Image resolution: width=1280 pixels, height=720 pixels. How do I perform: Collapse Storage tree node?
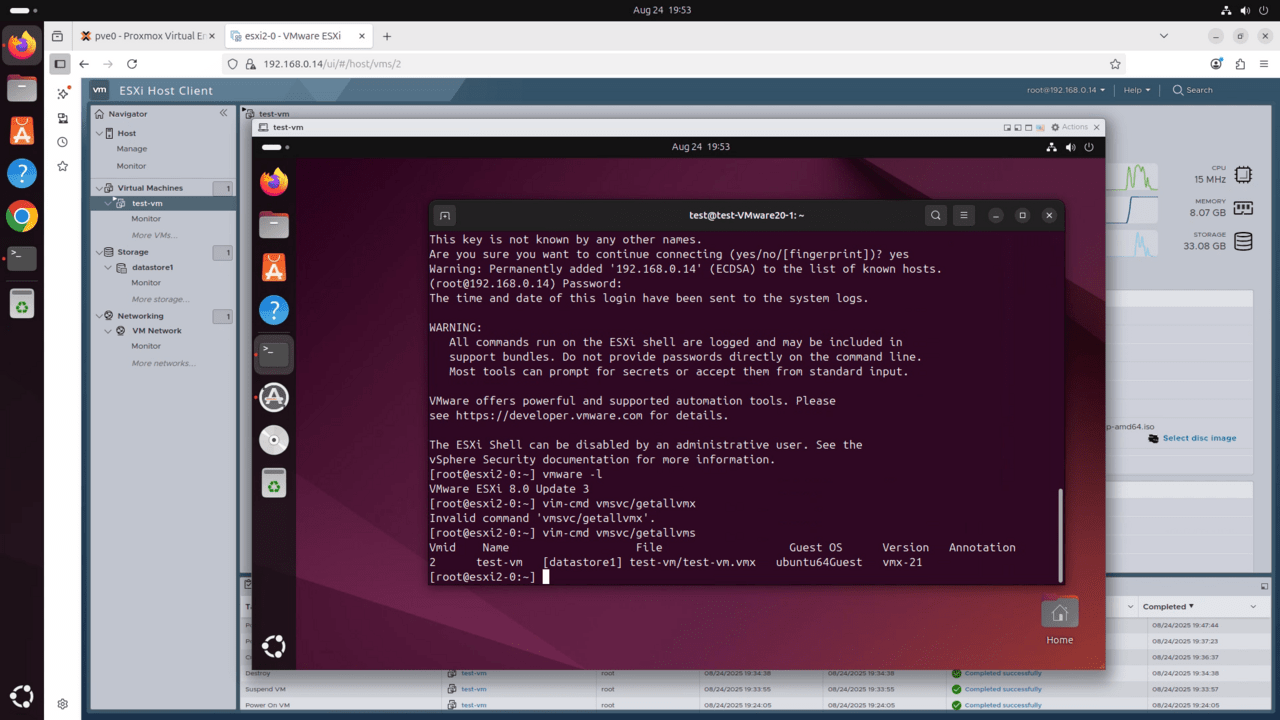(99, 252)
